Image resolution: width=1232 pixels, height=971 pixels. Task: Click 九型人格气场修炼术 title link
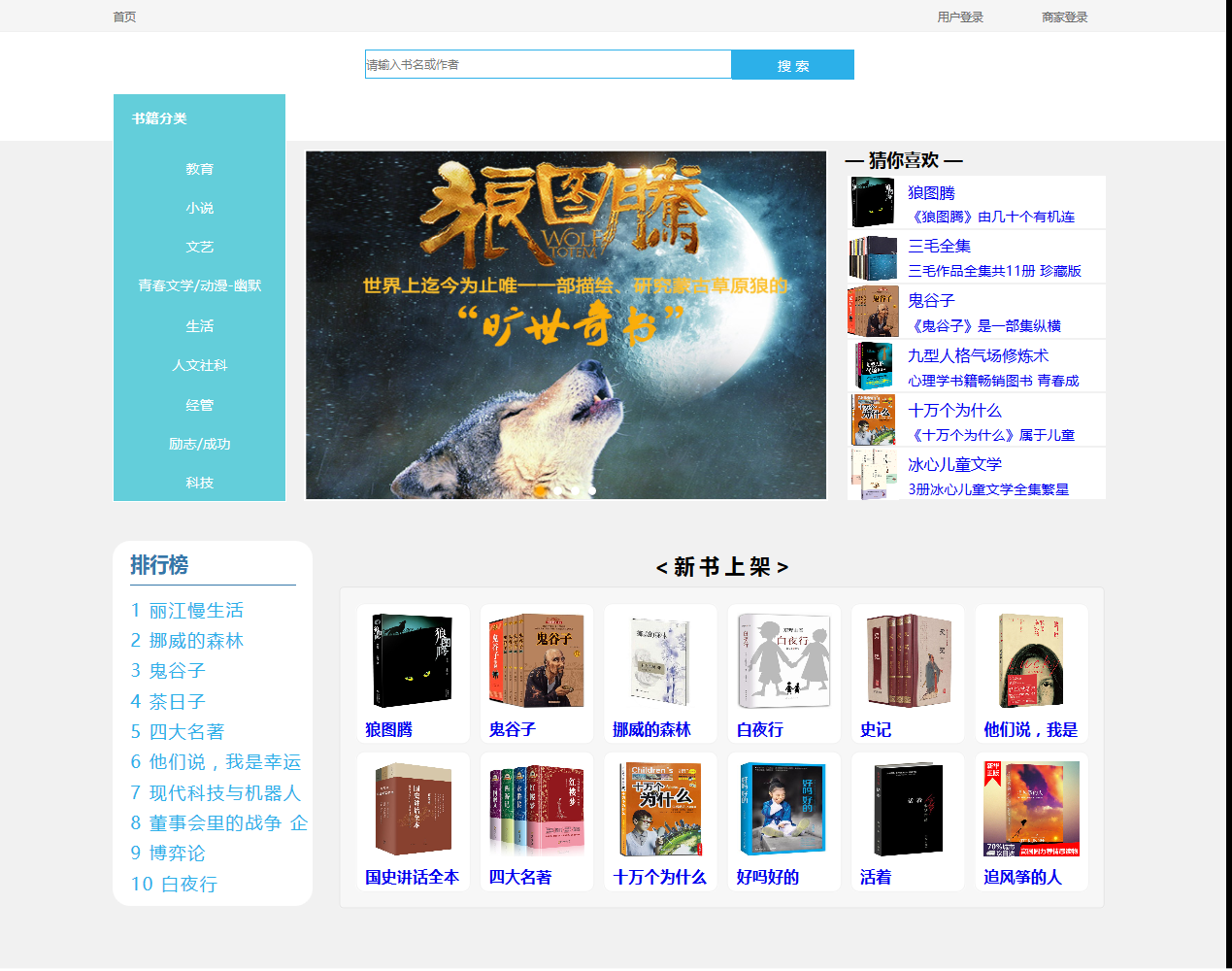[978, 355]
